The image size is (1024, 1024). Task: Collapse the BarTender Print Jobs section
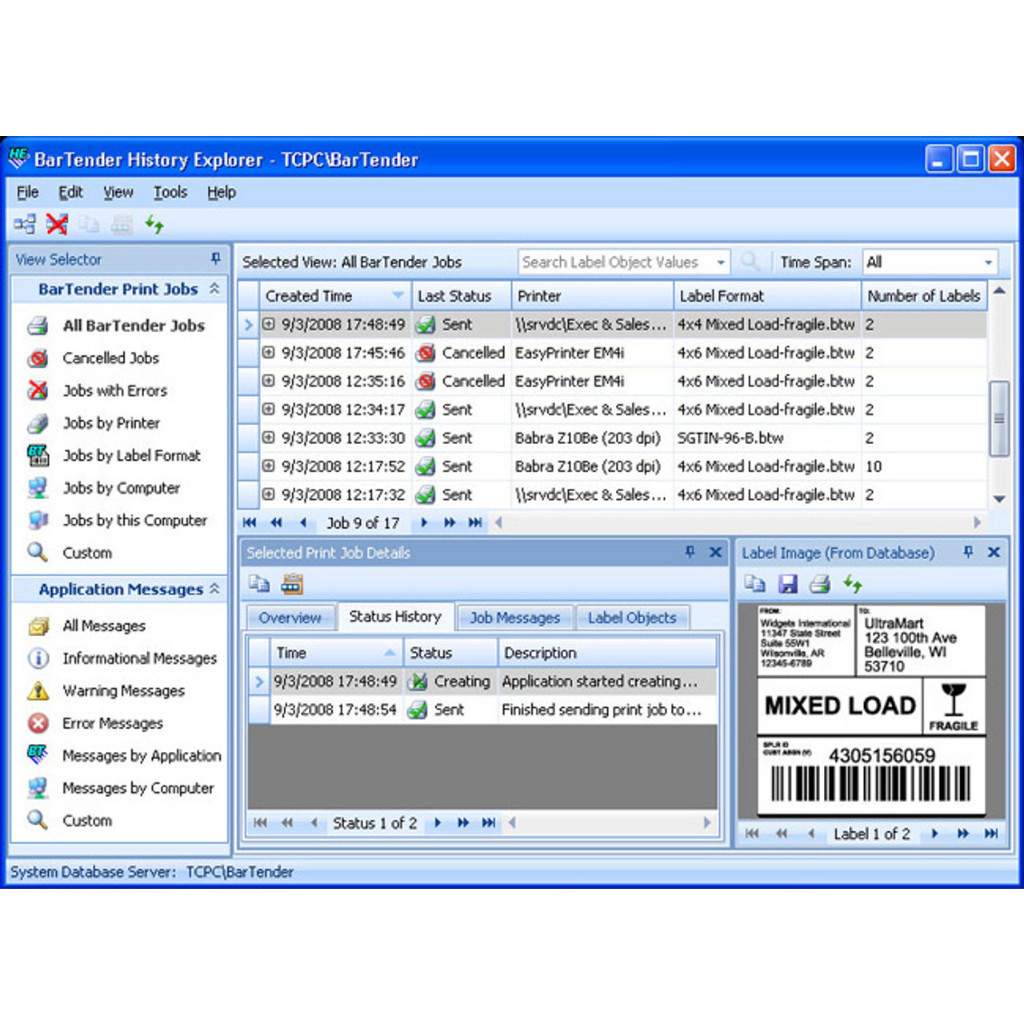point(214,289)
